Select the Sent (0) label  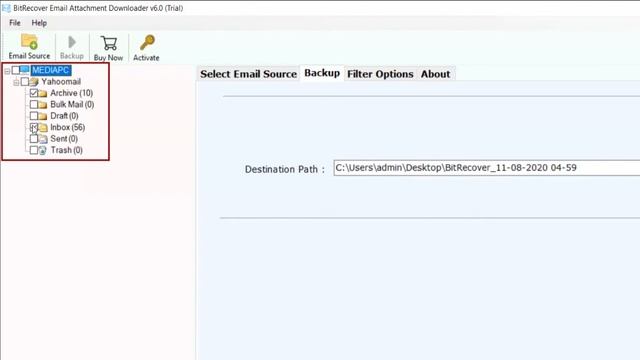click(x=64, y=139)
